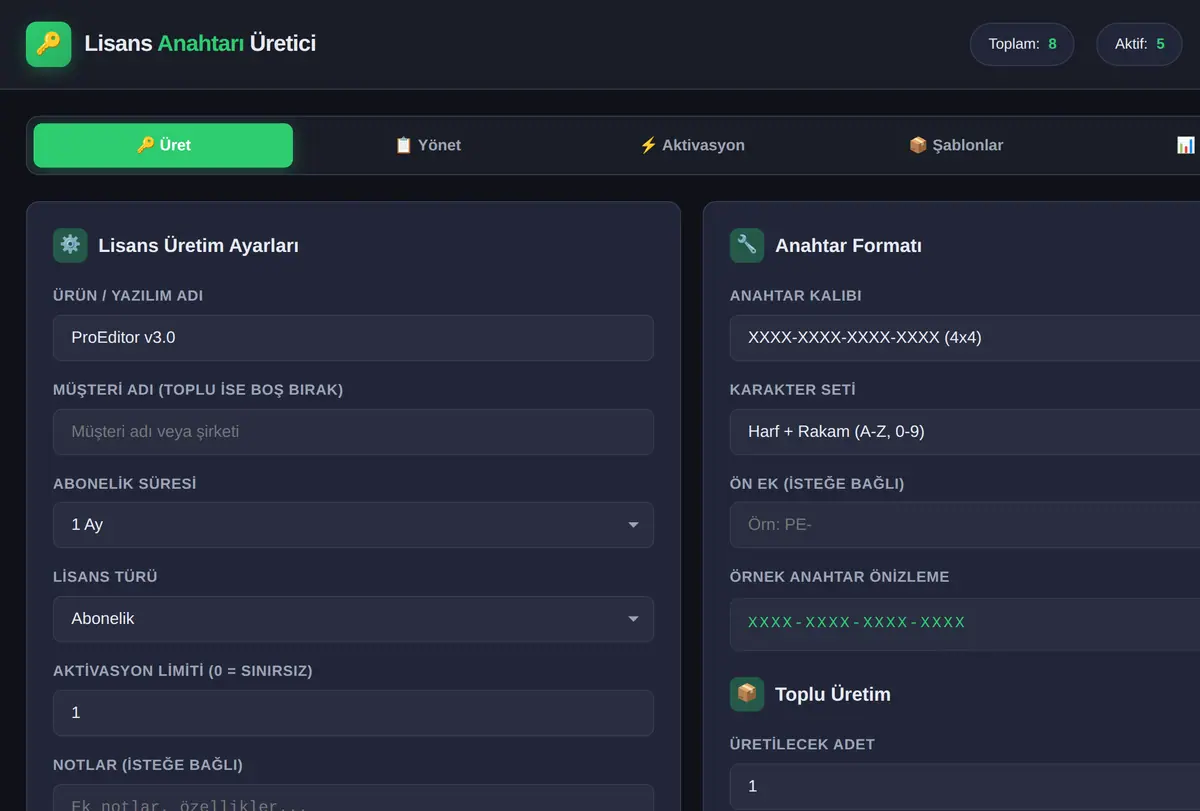Click the wrench icon beside Anahtar Formatı
This screenshot has height=811, width=1200.
pyautogui.click(x=747, y=245)
